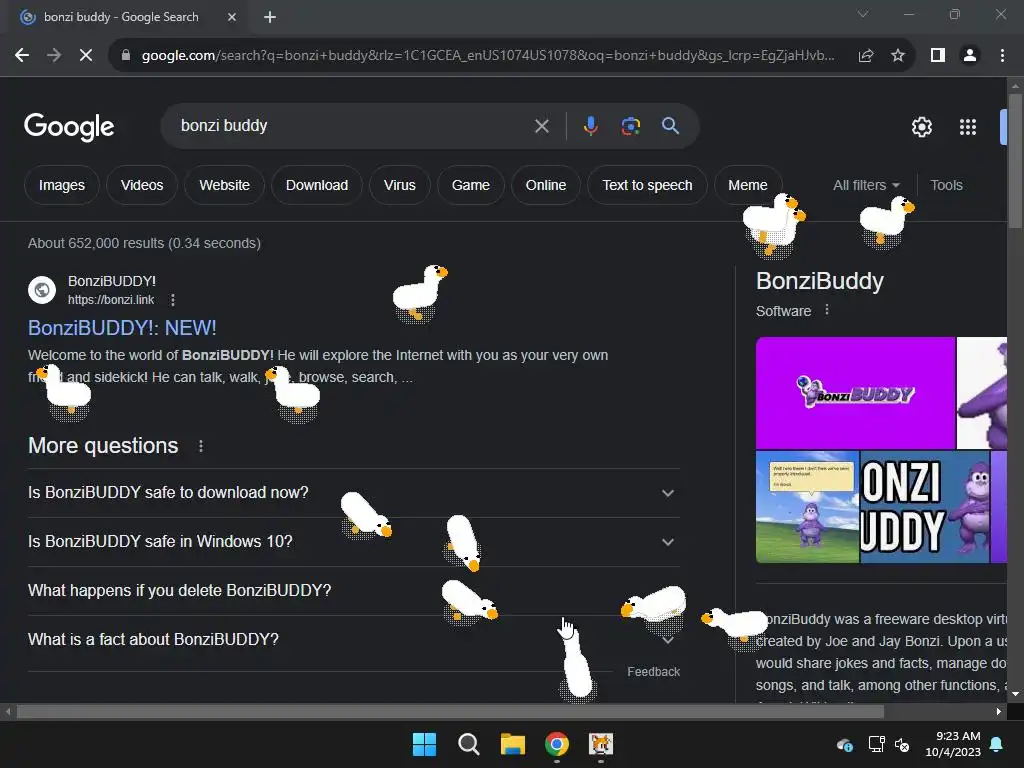The height and width of the screenshot is (768, 1024).
Task: Expand 'What happens if you delete BonziBUDDY?'
Action: [353, 590]
